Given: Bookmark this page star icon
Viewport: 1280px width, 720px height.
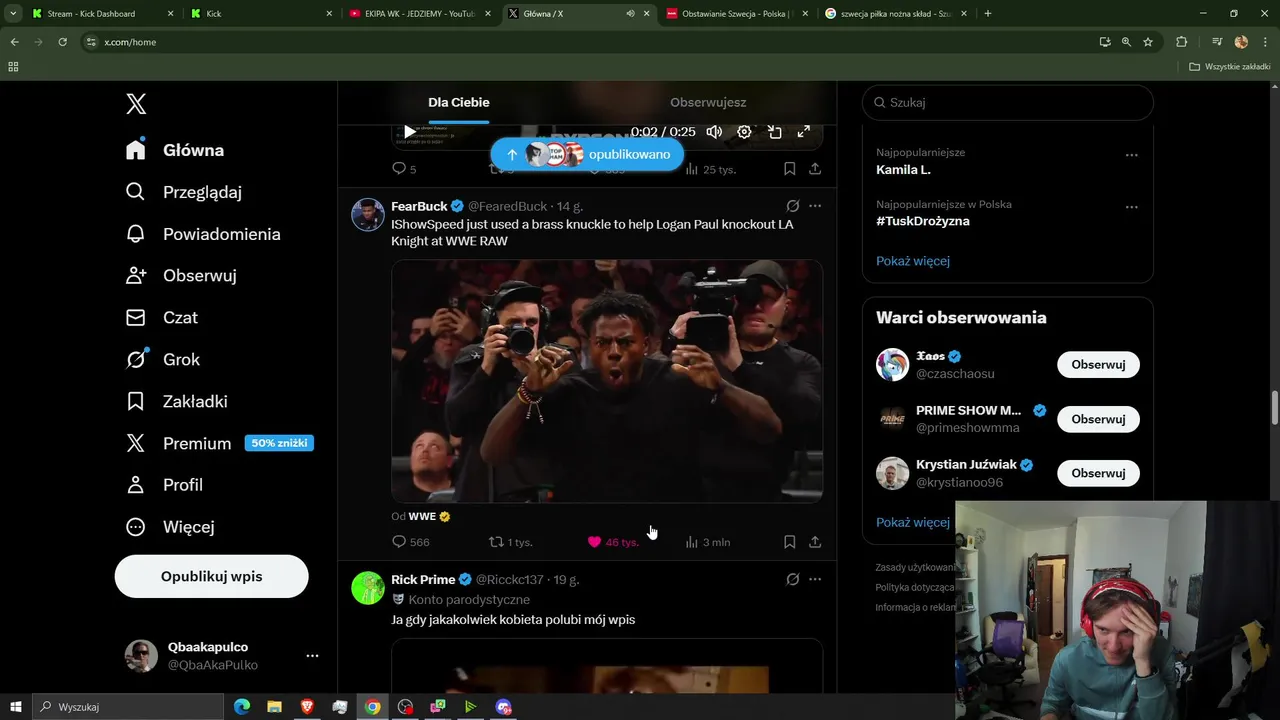Looking at the screenshot, I should pos(1148,42).
